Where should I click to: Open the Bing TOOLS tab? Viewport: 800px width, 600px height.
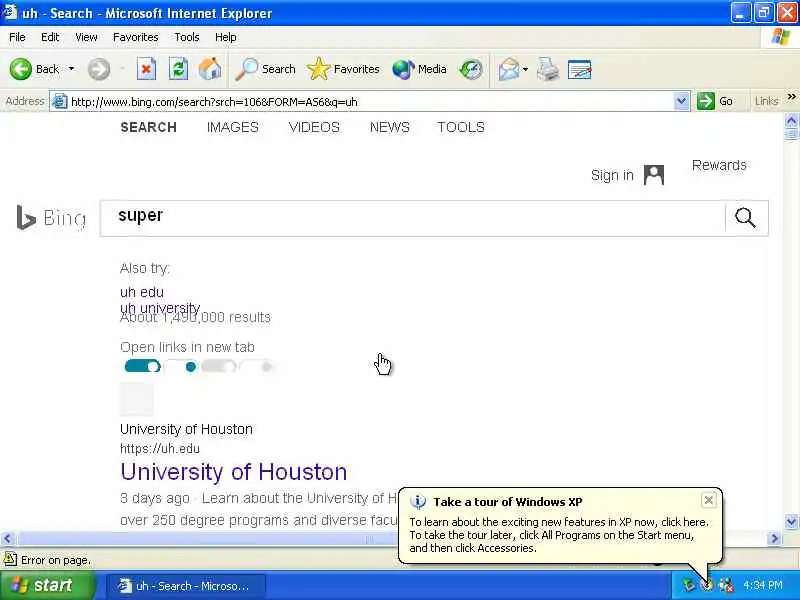pyautogui.click(x=461, y=127)
